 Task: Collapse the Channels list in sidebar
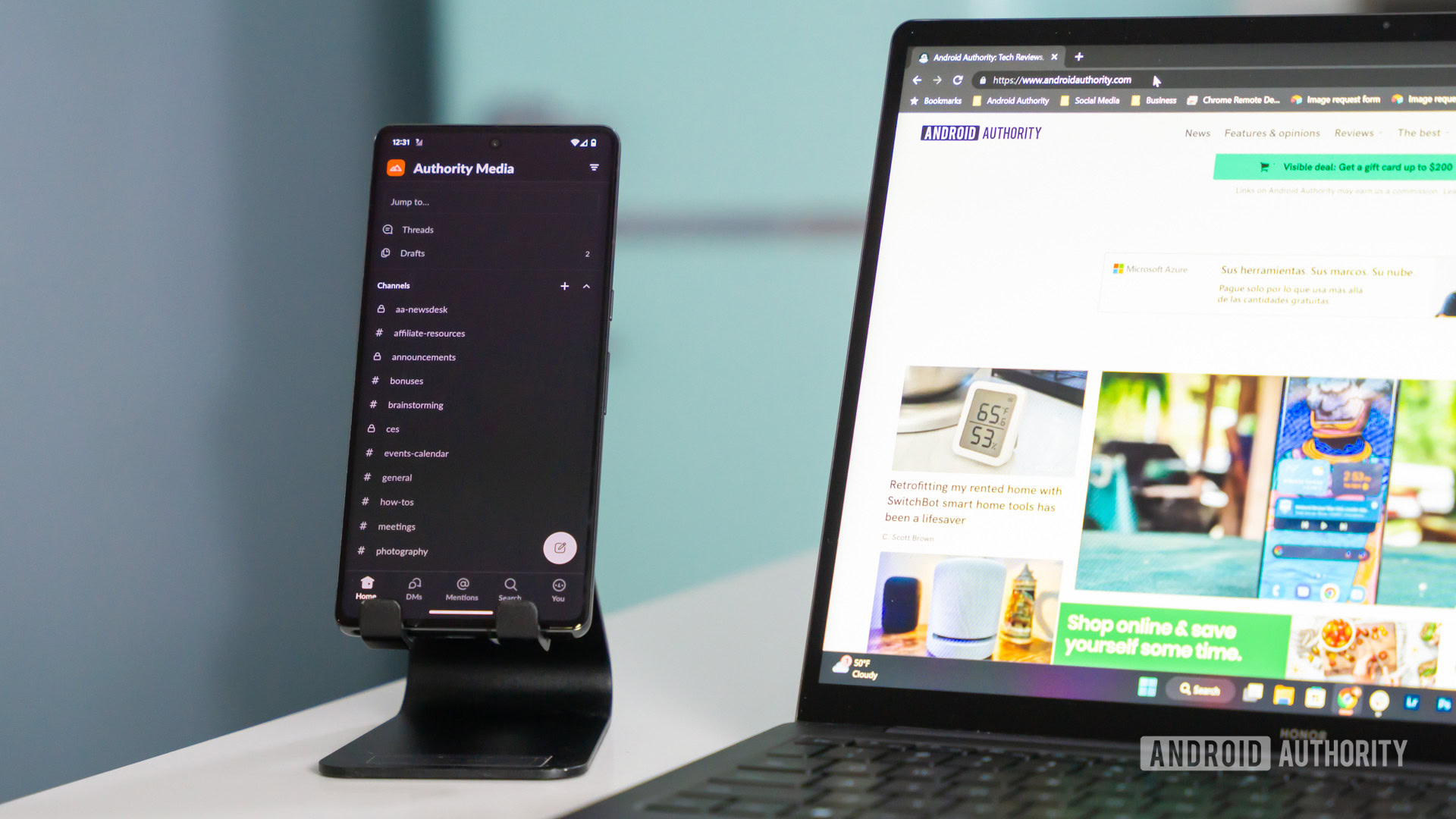click(x=587, y=285)
